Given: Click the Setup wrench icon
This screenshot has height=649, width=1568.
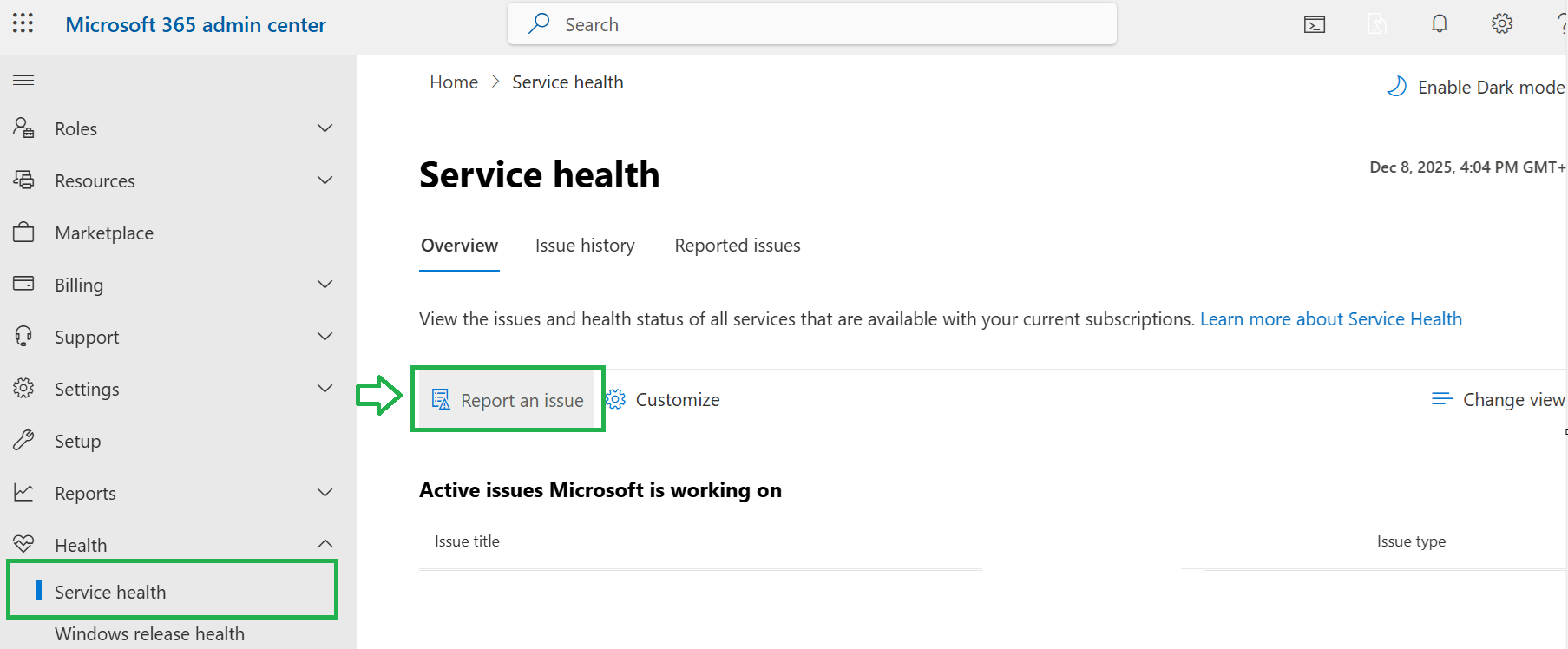Looking at the screenshot, I should [x=23, y=440].
